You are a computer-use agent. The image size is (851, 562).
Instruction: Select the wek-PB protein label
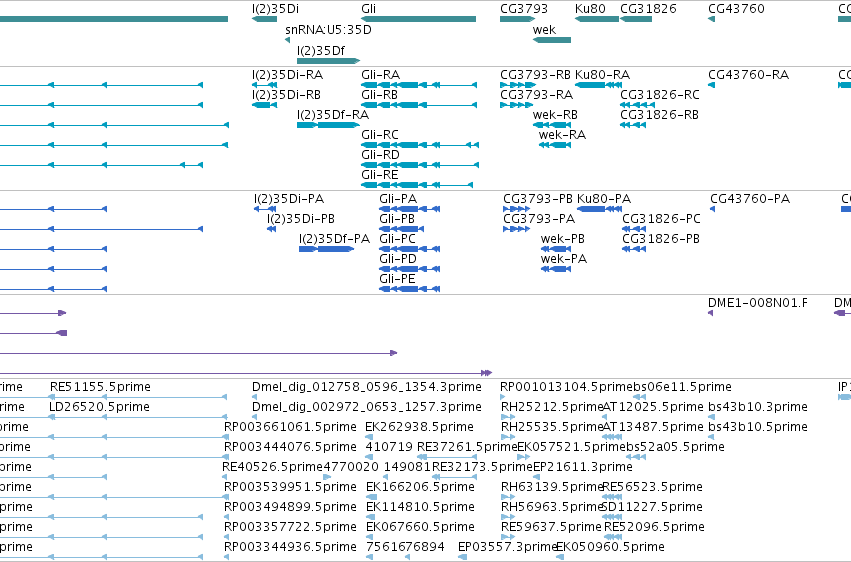tap(563, 239)
